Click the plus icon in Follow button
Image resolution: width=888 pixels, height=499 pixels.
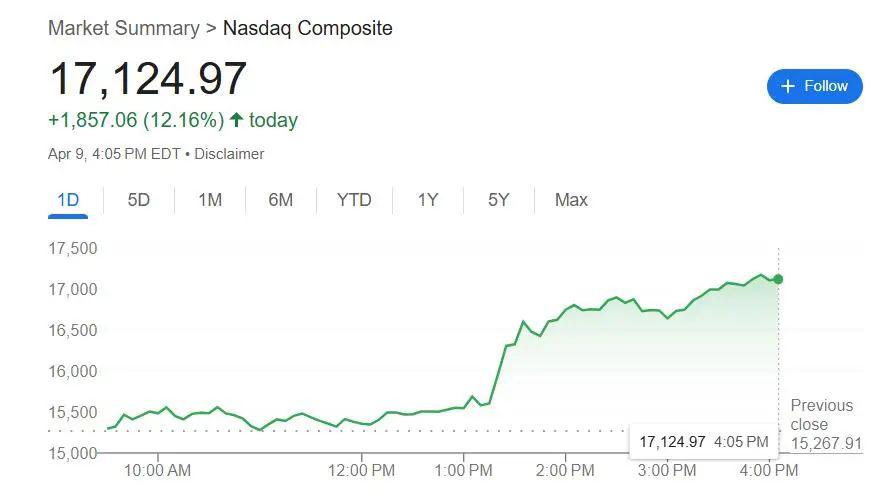pos(788,86)
